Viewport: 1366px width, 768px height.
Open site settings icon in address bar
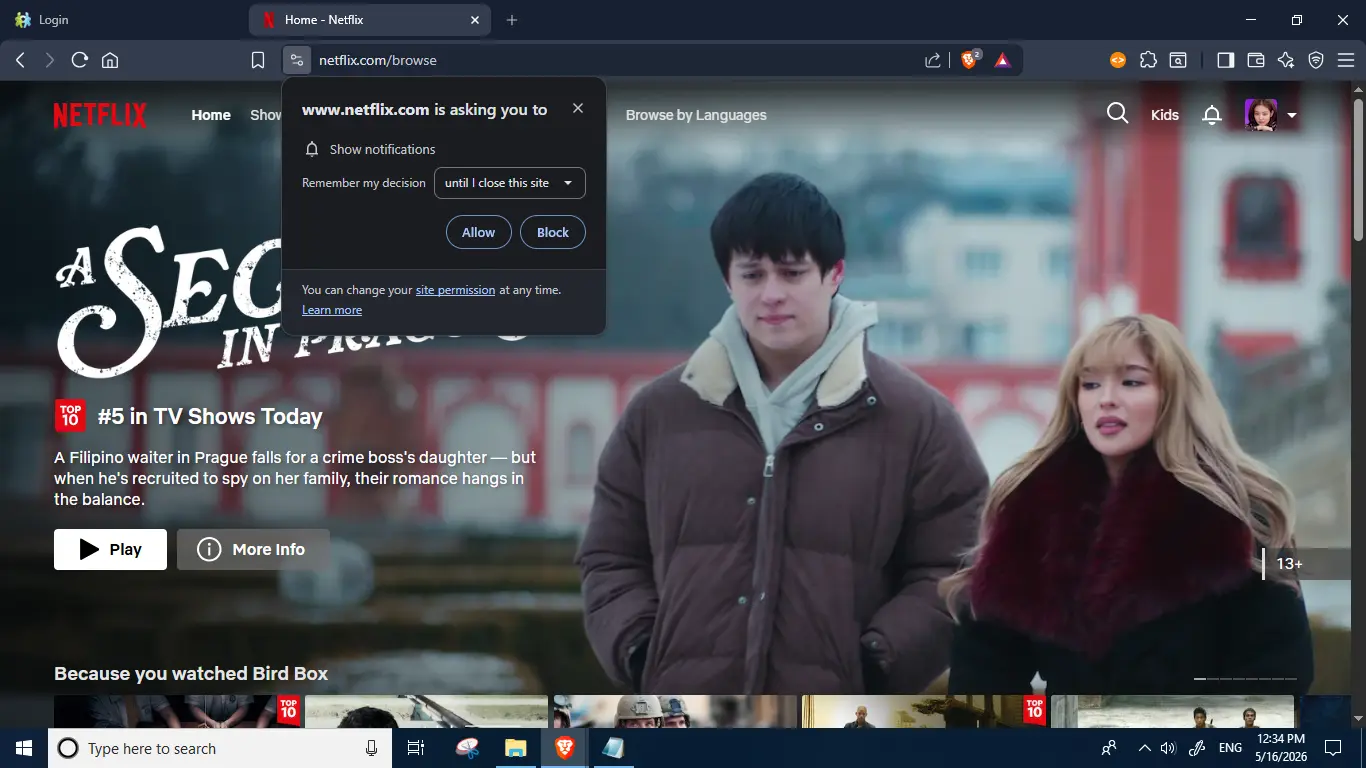point(296,60)
